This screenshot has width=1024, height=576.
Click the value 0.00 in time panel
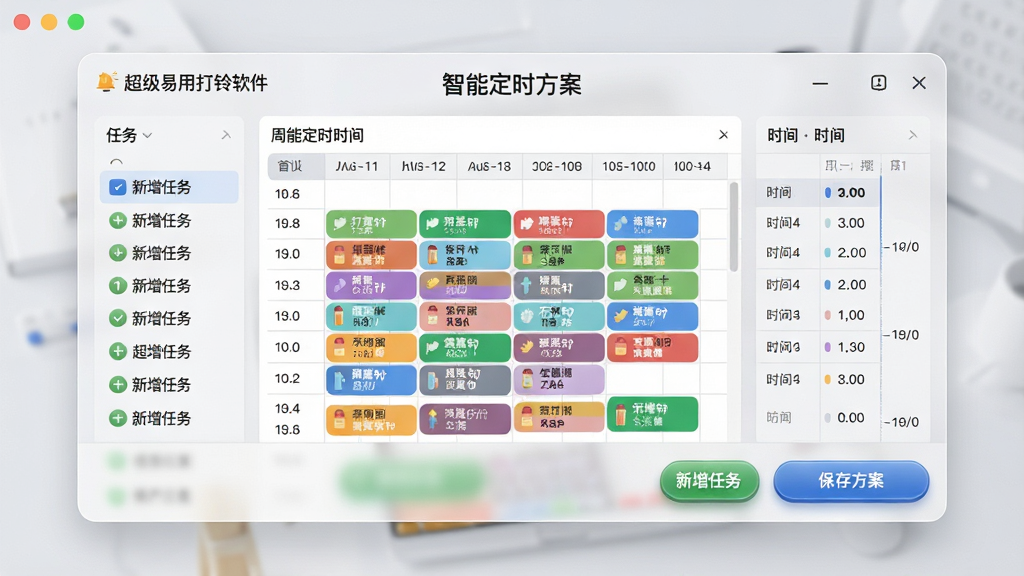pos(851,418)
